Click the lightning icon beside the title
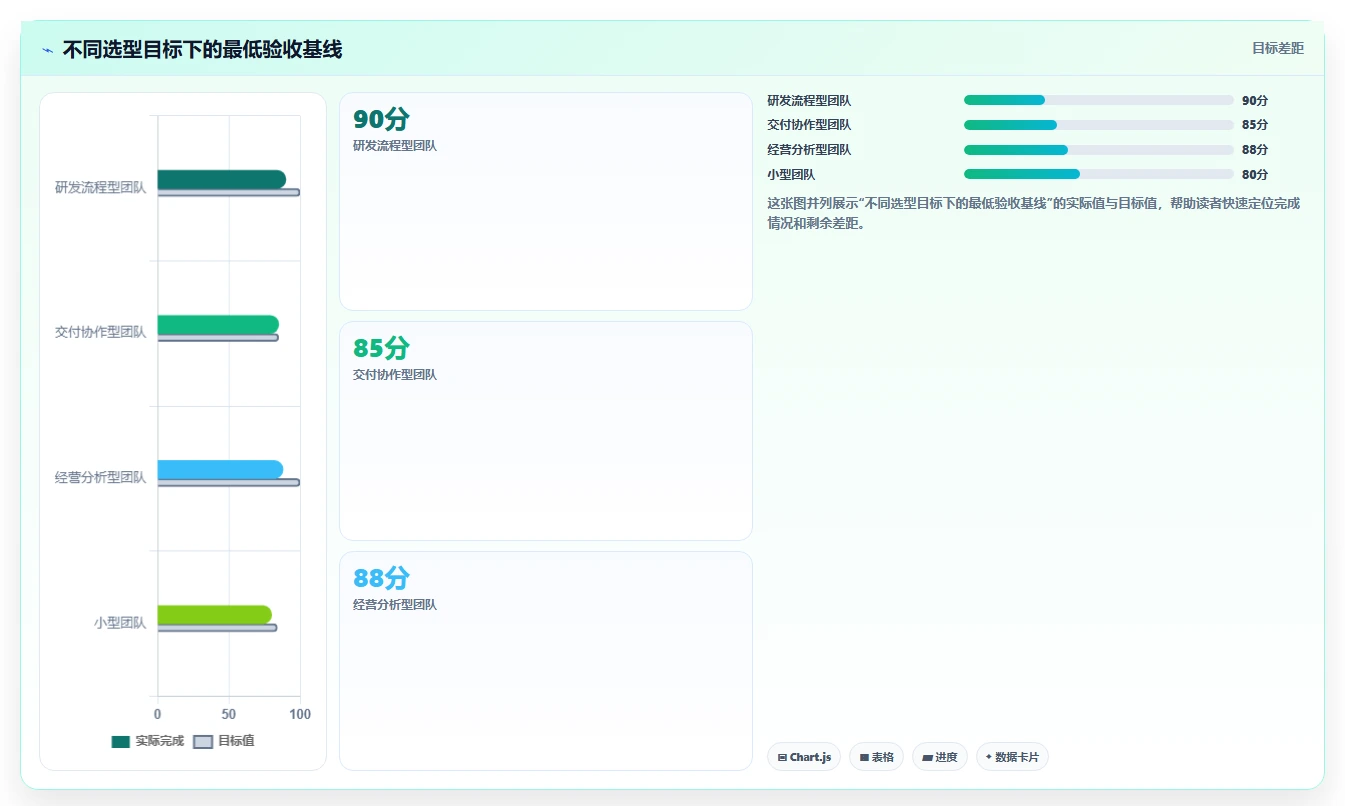Screen dimensions: 1345x806 pyautogui.click(x=48, y=50)
